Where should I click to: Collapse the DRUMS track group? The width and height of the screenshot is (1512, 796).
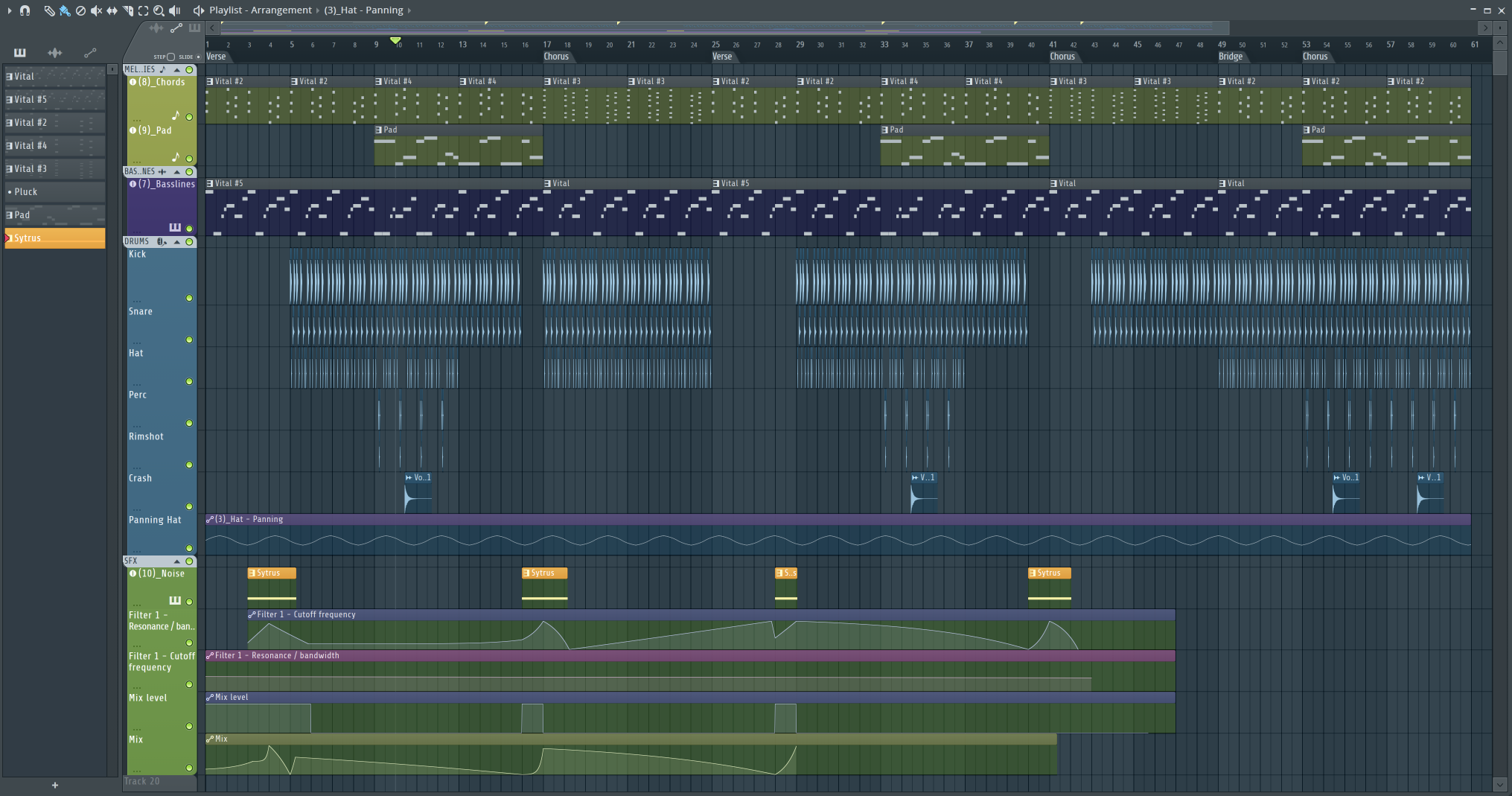177,241
